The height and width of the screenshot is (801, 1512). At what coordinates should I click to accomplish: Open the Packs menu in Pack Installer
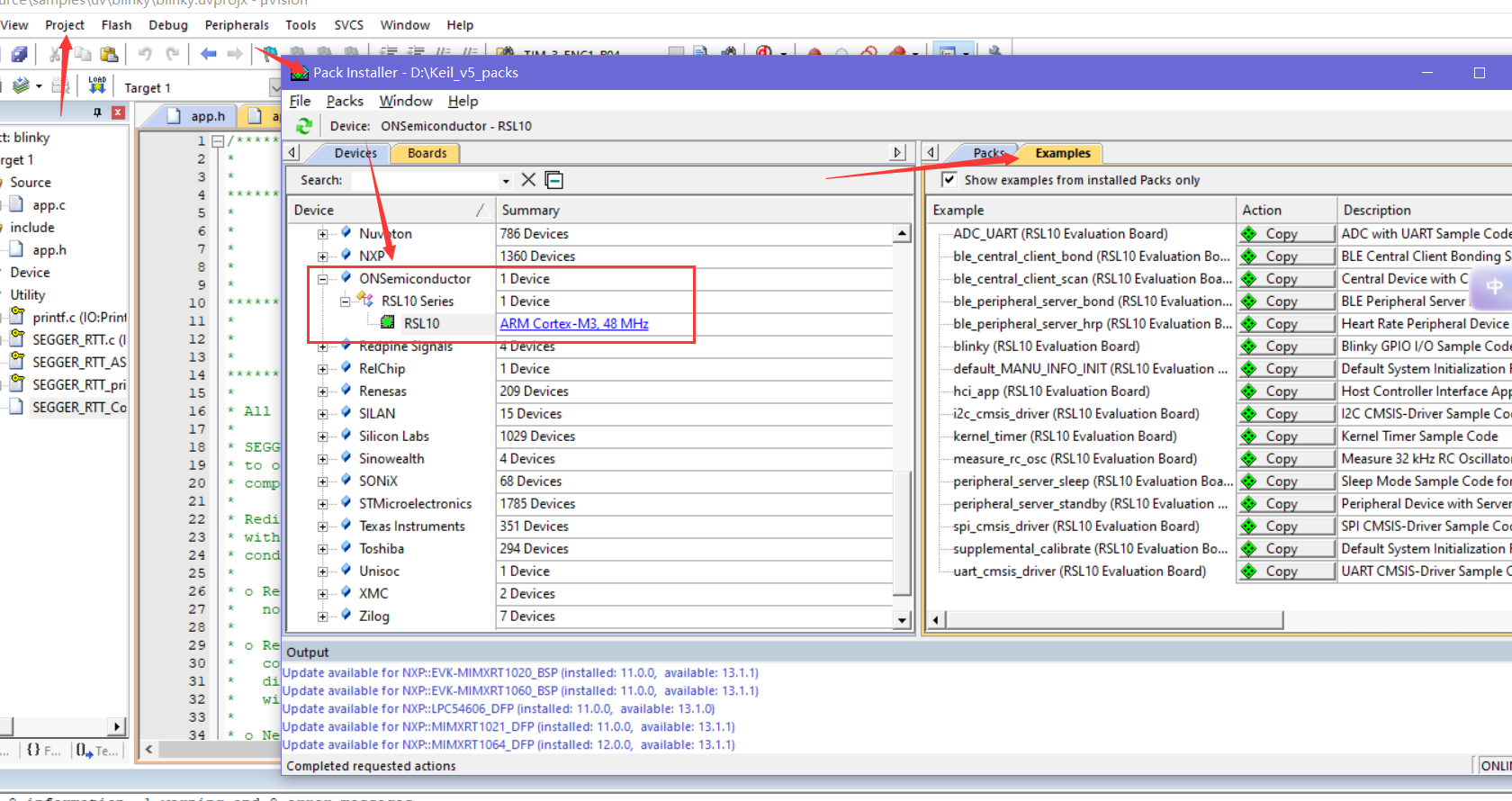[x=345, y=101]
